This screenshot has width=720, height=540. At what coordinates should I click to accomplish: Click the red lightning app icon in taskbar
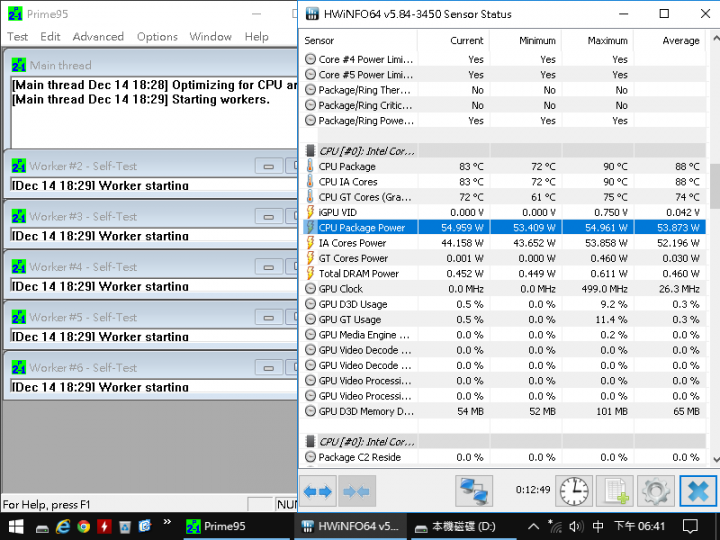104,527
